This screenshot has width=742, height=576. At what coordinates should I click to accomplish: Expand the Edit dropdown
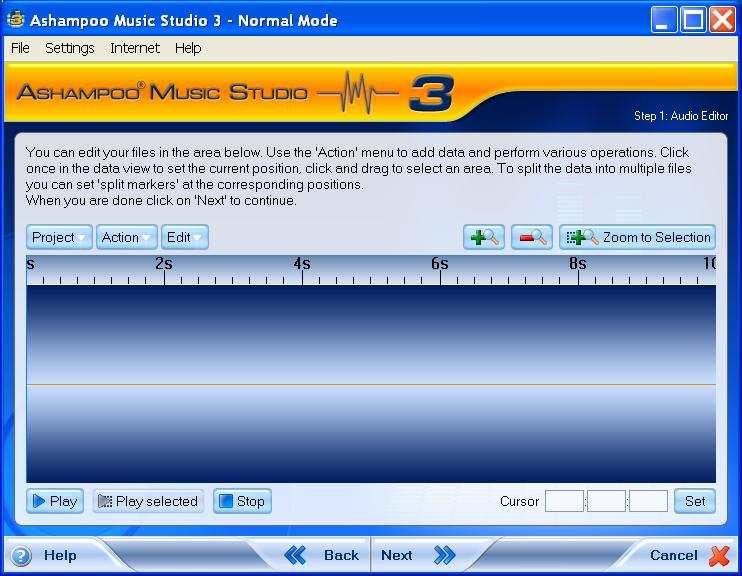(x=185, y=237)
